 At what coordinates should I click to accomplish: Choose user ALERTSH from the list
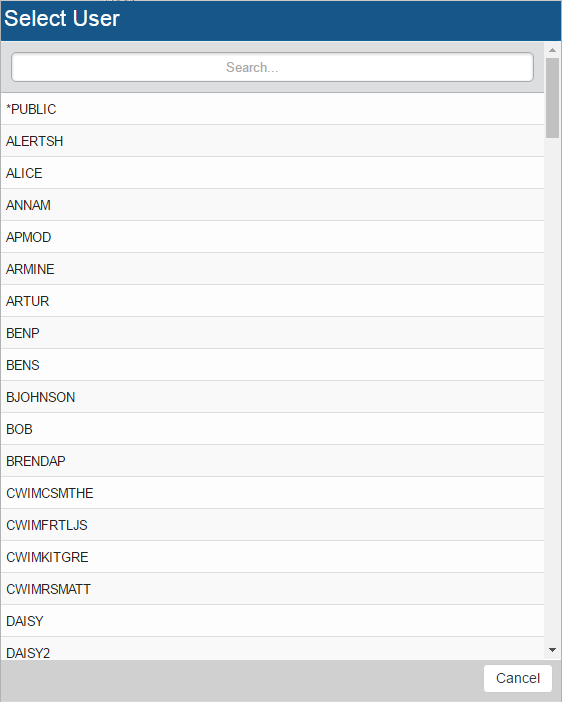tap(272, 141)
